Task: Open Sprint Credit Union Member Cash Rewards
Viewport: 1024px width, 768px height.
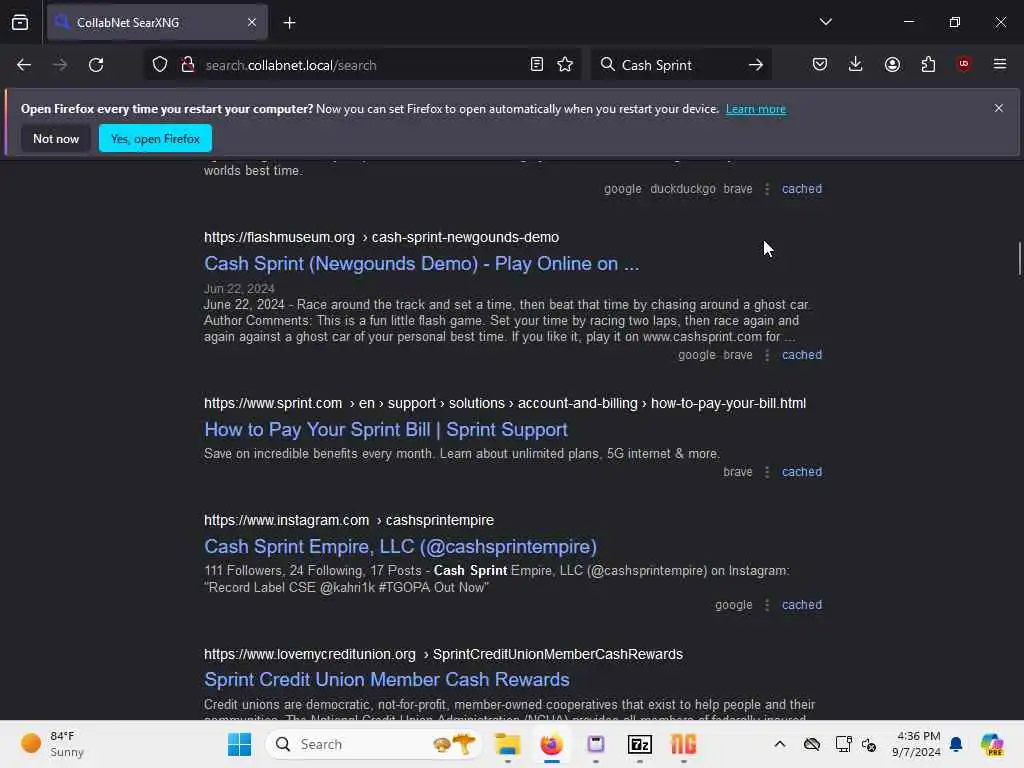Action: (387, 680)
